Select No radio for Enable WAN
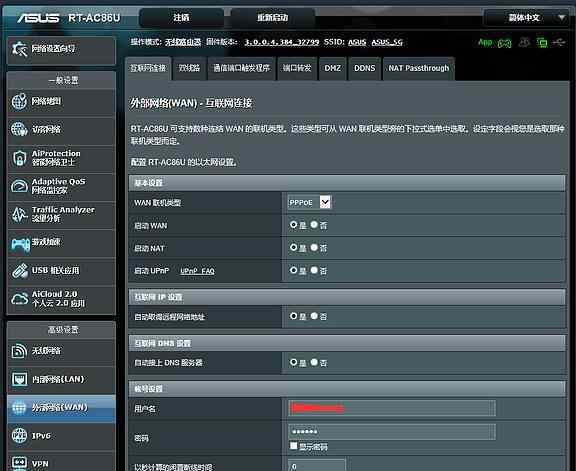Image resolution: width=576 pixels, height=471 pixels. point(314,224)
